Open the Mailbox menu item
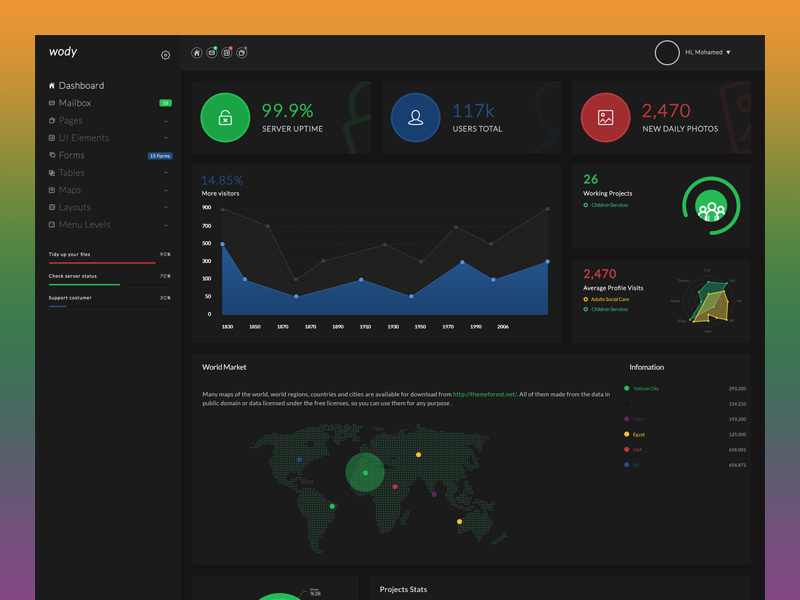The image size is (800, 600). tap(74, 103)
